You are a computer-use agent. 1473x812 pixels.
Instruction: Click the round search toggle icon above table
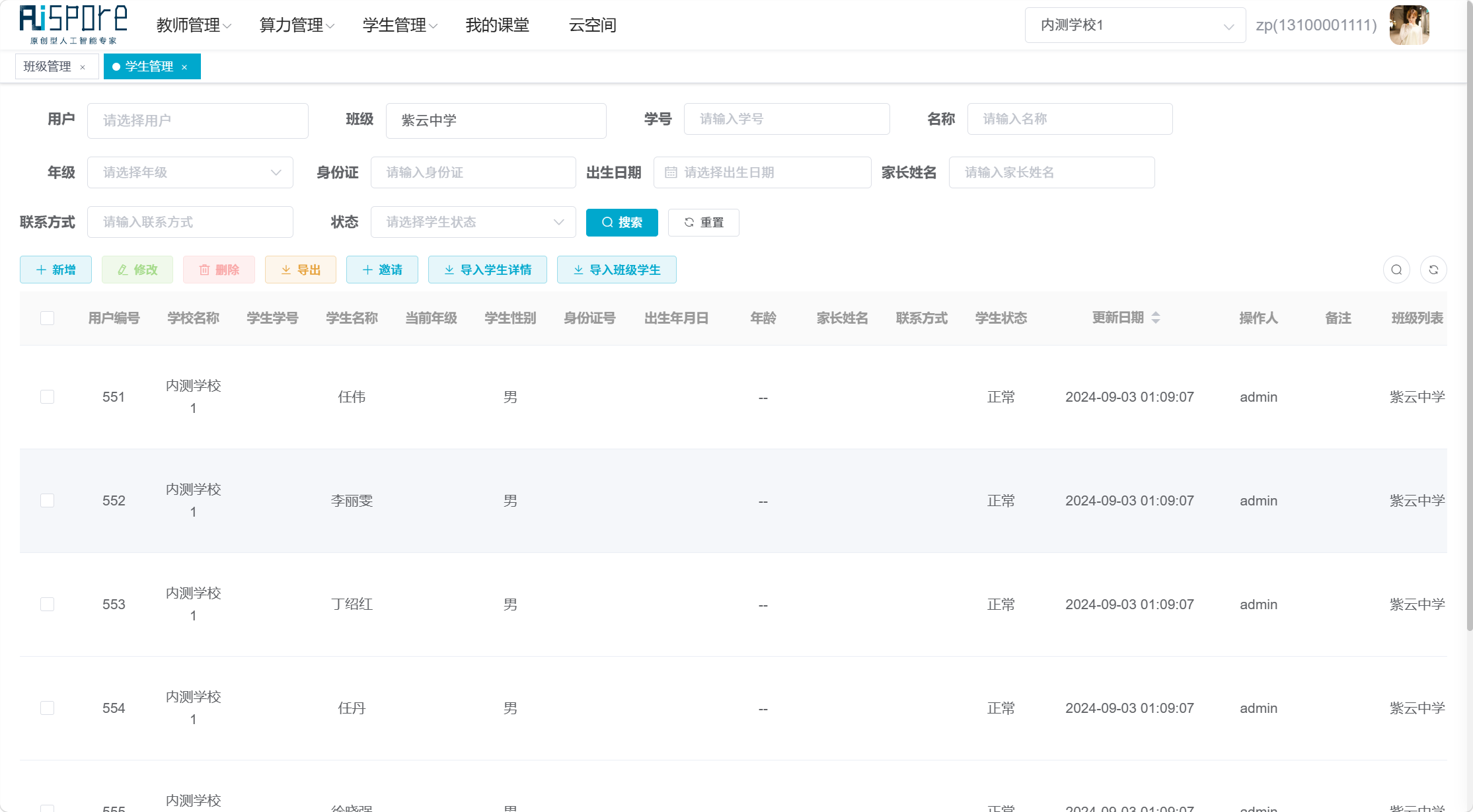tap(1396, 270)
